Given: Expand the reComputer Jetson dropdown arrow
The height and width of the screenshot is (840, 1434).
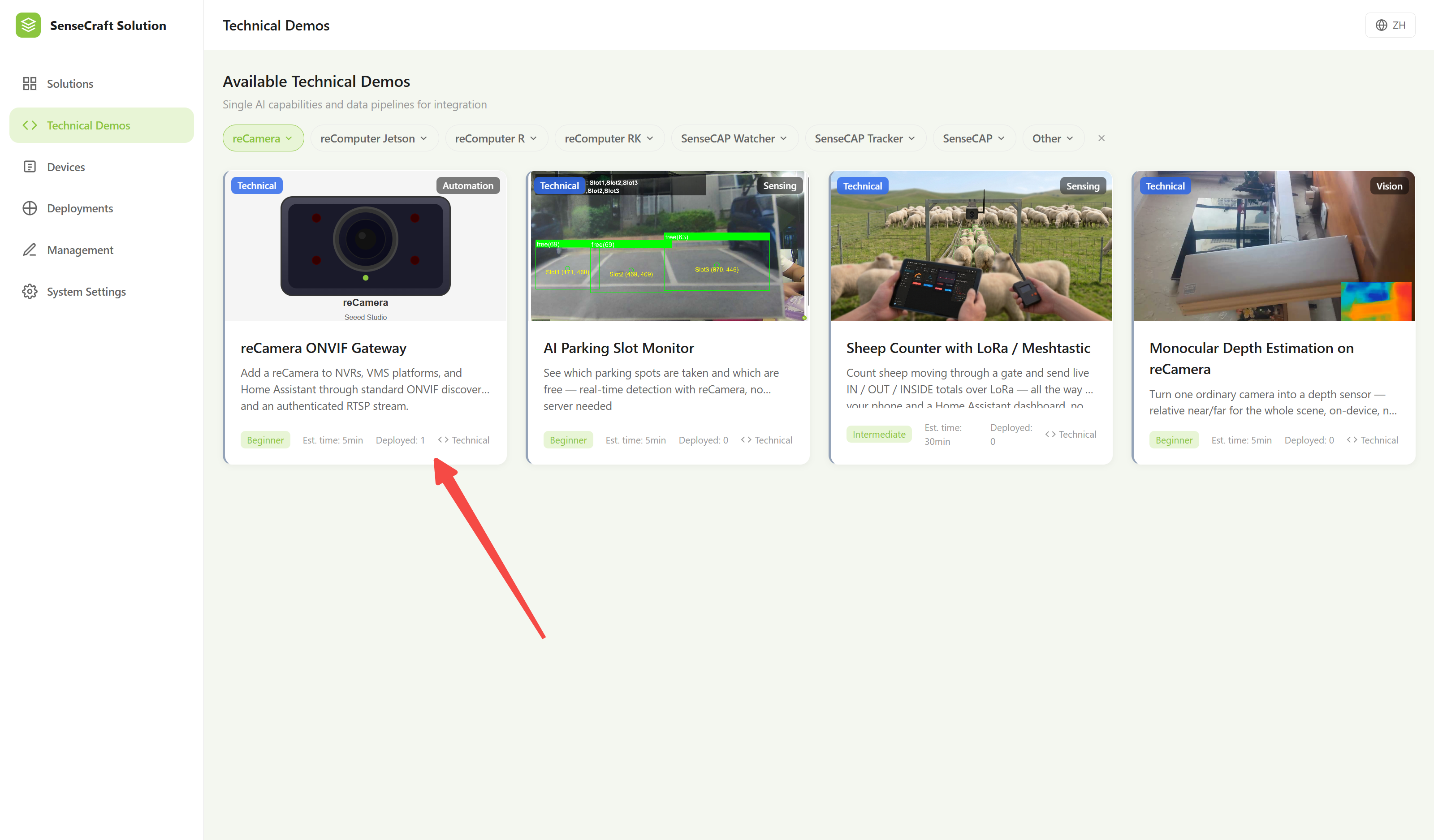Looking at the screenshot, I should pos(423,138).
